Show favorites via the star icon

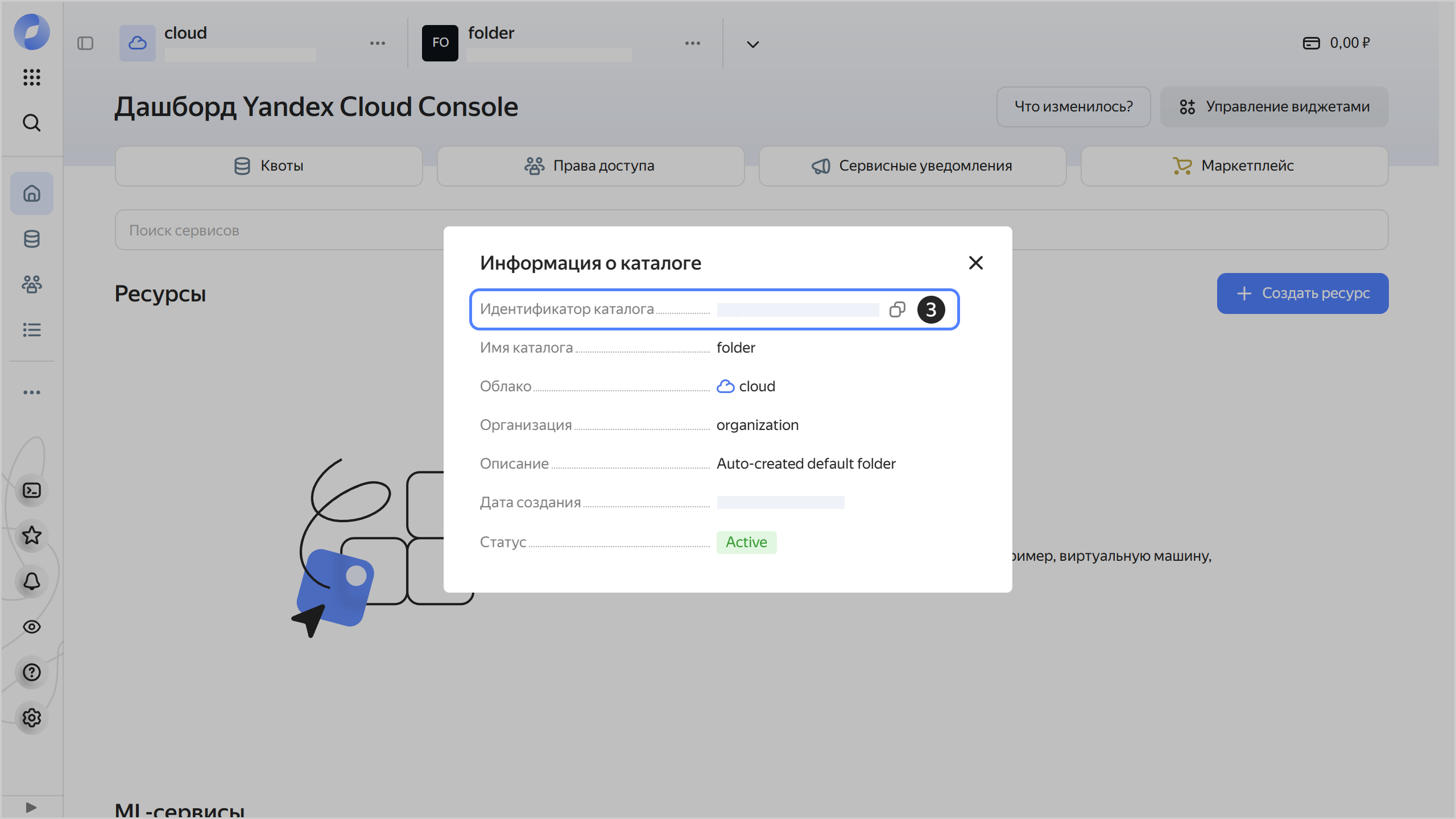(32, 536)
